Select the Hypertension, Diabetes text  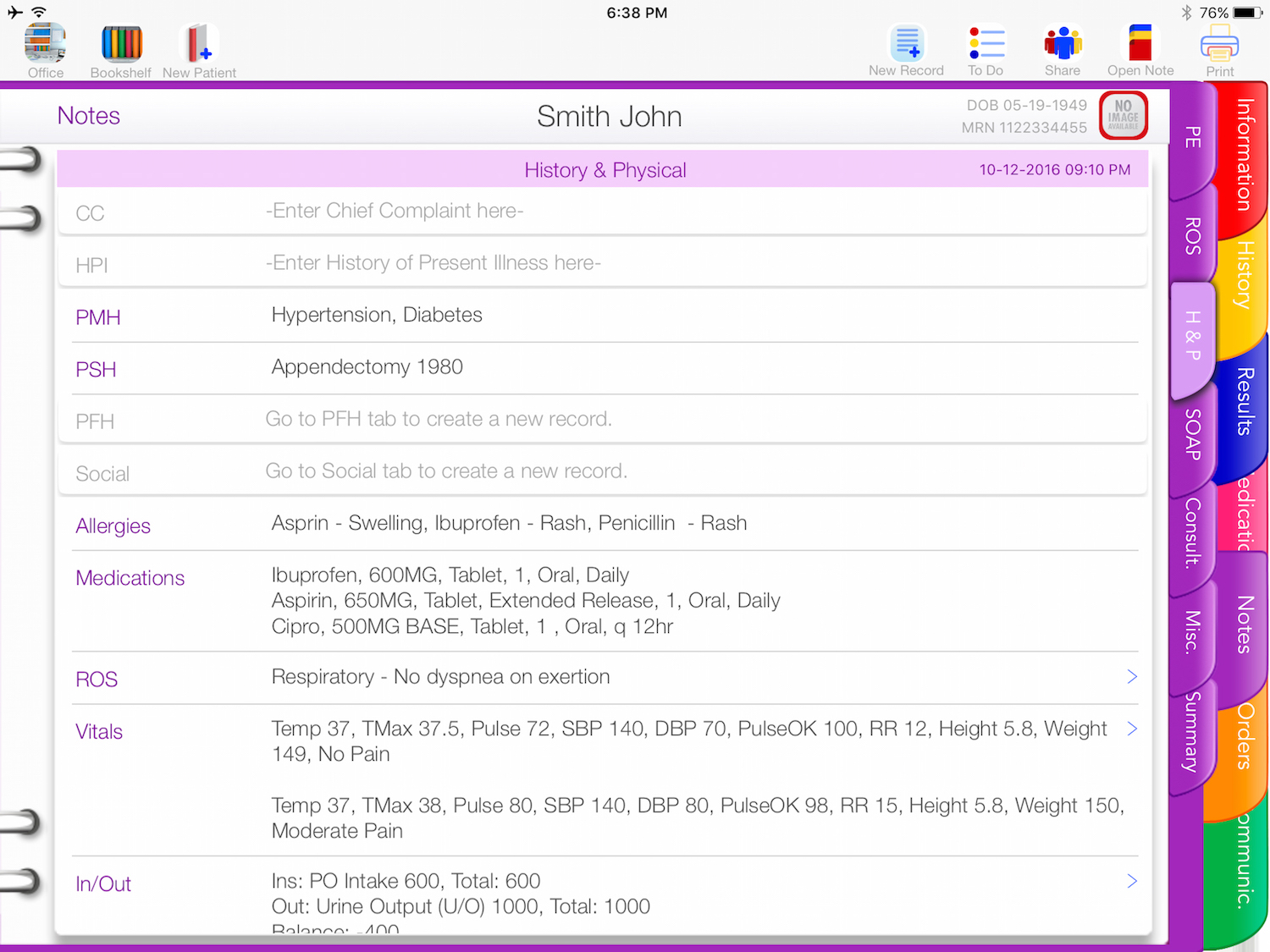coord(377,315)
